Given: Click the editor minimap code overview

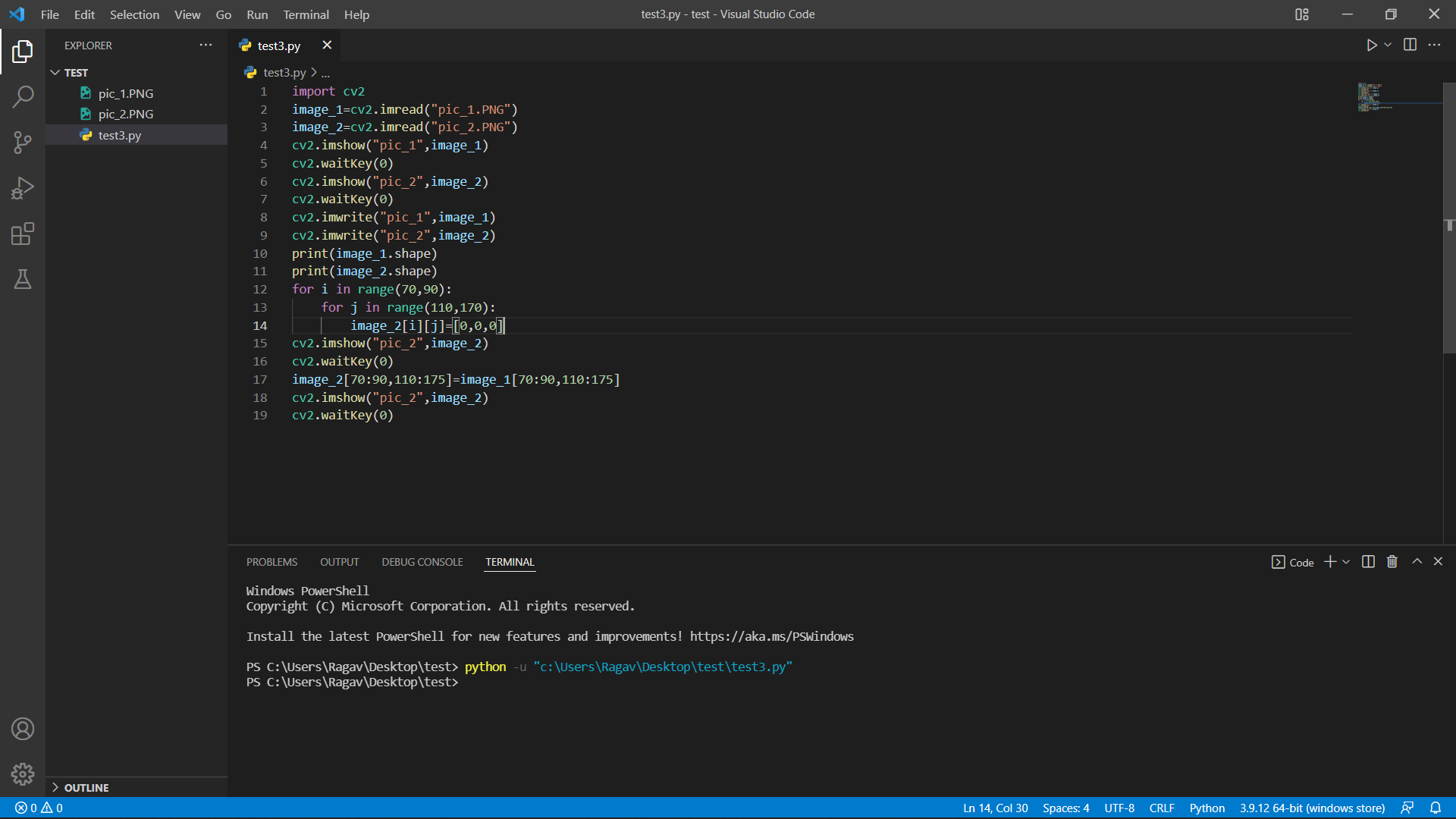Looking at the screenshot, I should pyautogui.click(x=1375, y=97).
